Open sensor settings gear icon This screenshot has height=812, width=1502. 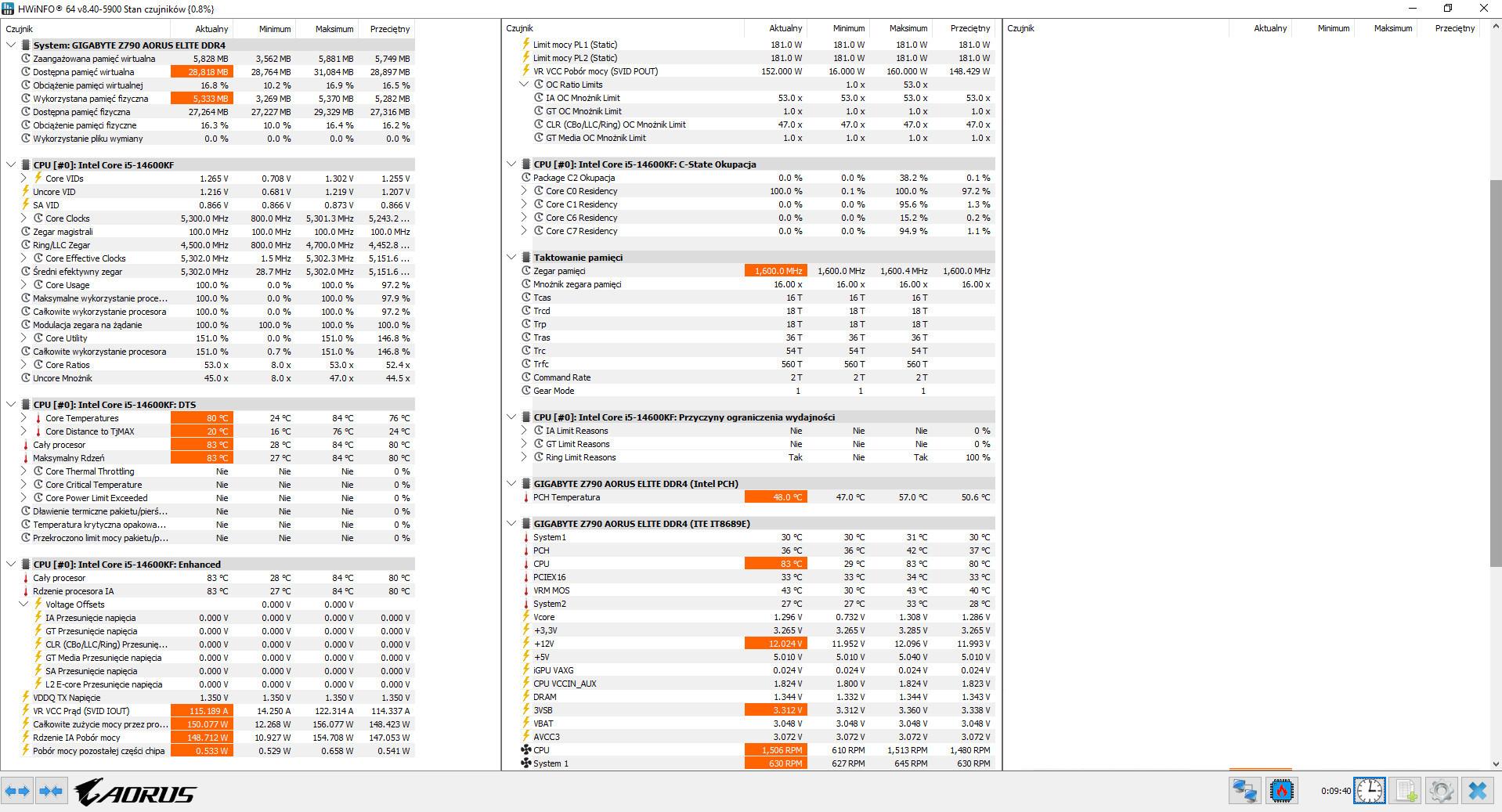click(x=1441, y=791)
